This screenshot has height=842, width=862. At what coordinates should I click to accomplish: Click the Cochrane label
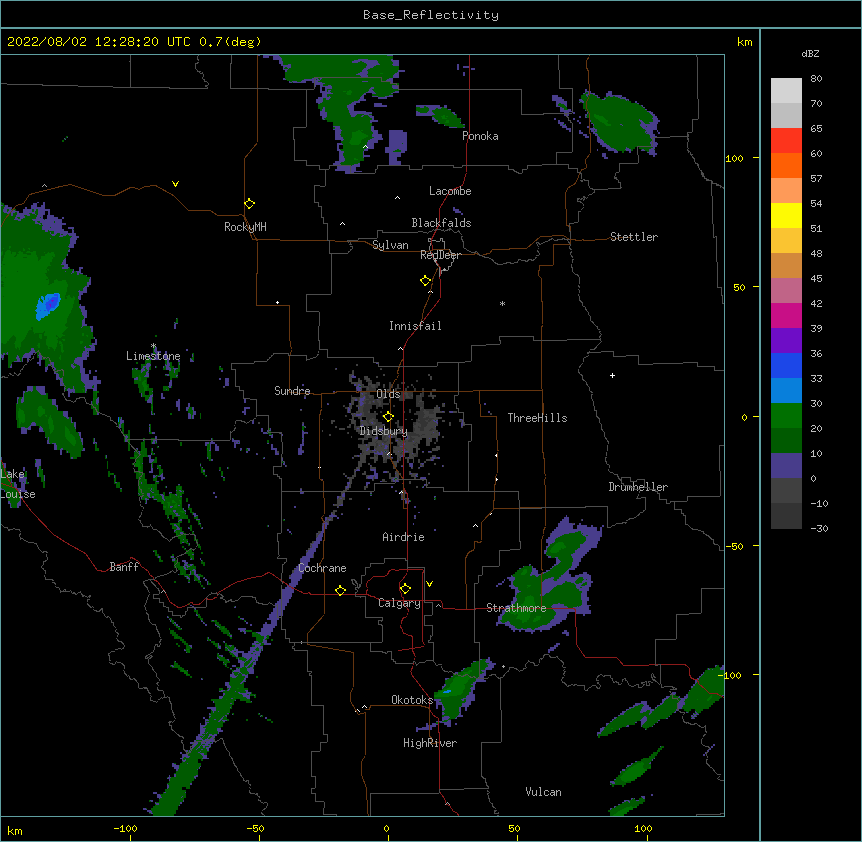tap(322, 568)
